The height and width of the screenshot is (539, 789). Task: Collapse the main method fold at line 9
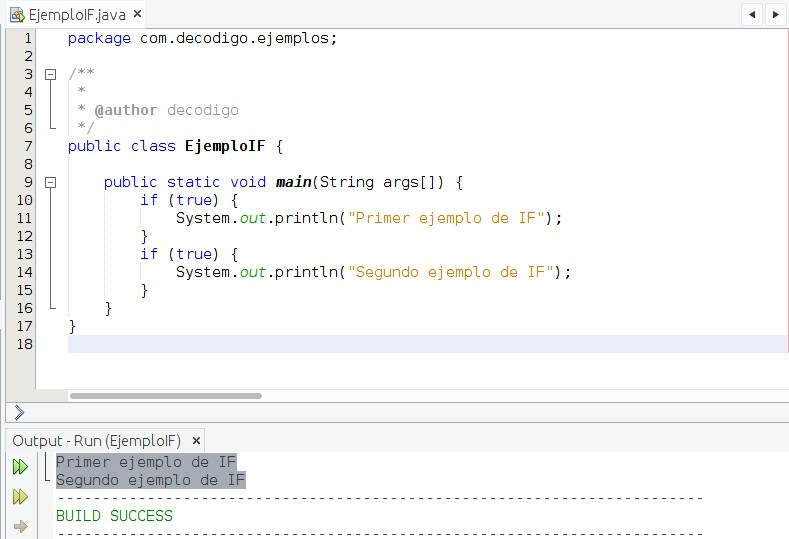click(50, 182)
